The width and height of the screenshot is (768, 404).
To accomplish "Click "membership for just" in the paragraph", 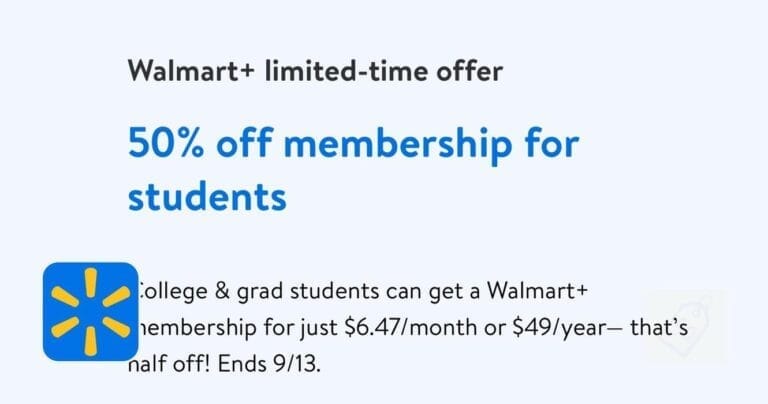I will [236, 328].
